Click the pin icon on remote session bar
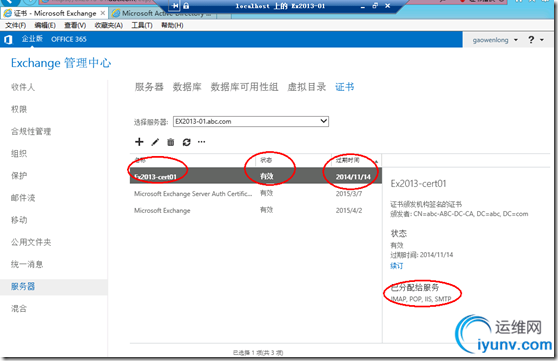 (175, 6)
